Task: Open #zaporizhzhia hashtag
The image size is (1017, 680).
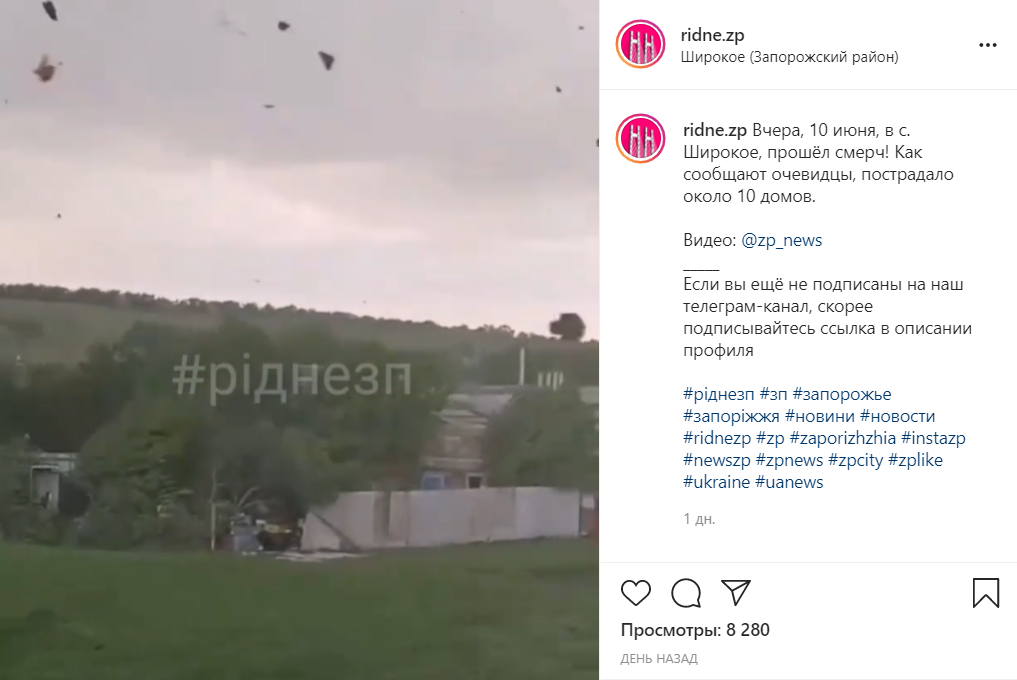Action: pos(843,438)
